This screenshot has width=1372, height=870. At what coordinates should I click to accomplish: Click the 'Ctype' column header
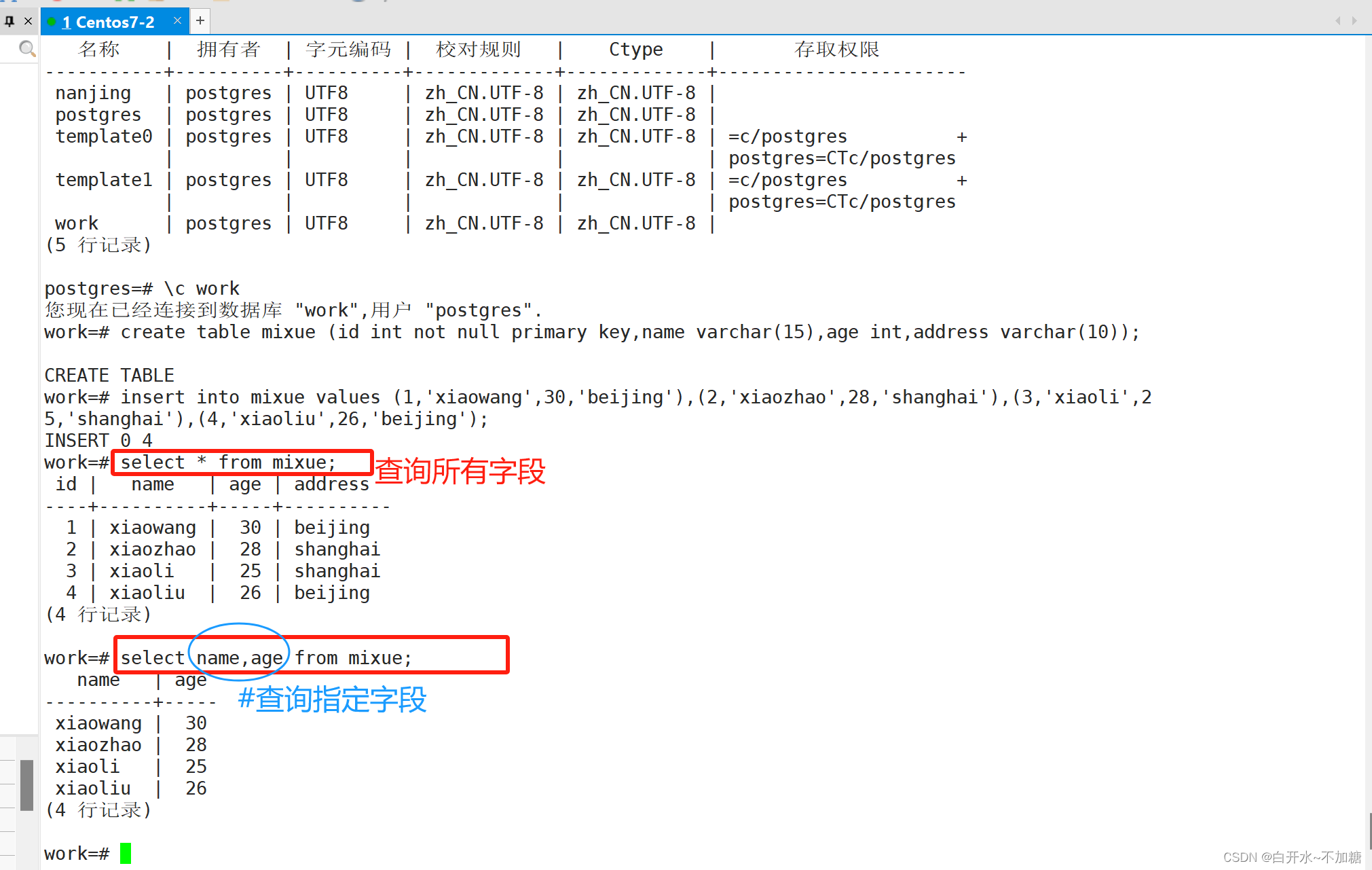coord(635,50)
